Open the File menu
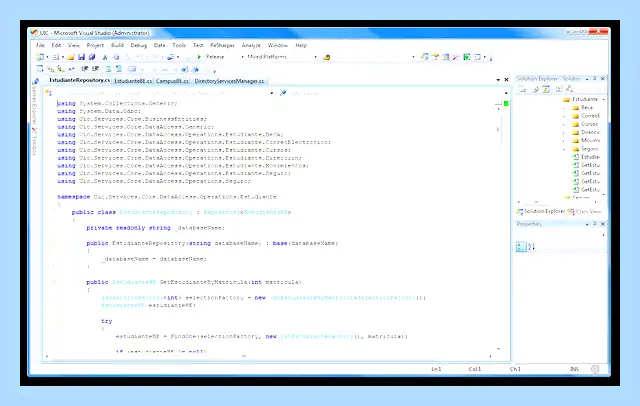 [x=40, y=45]
